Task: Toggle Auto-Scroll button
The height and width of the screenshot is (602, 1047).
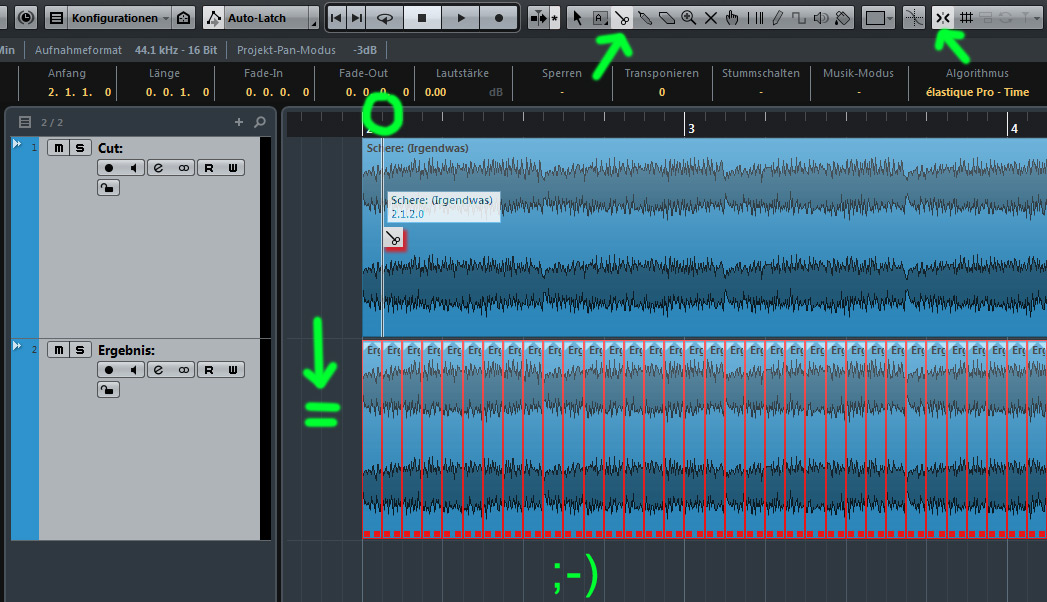Action: (537, 18)
